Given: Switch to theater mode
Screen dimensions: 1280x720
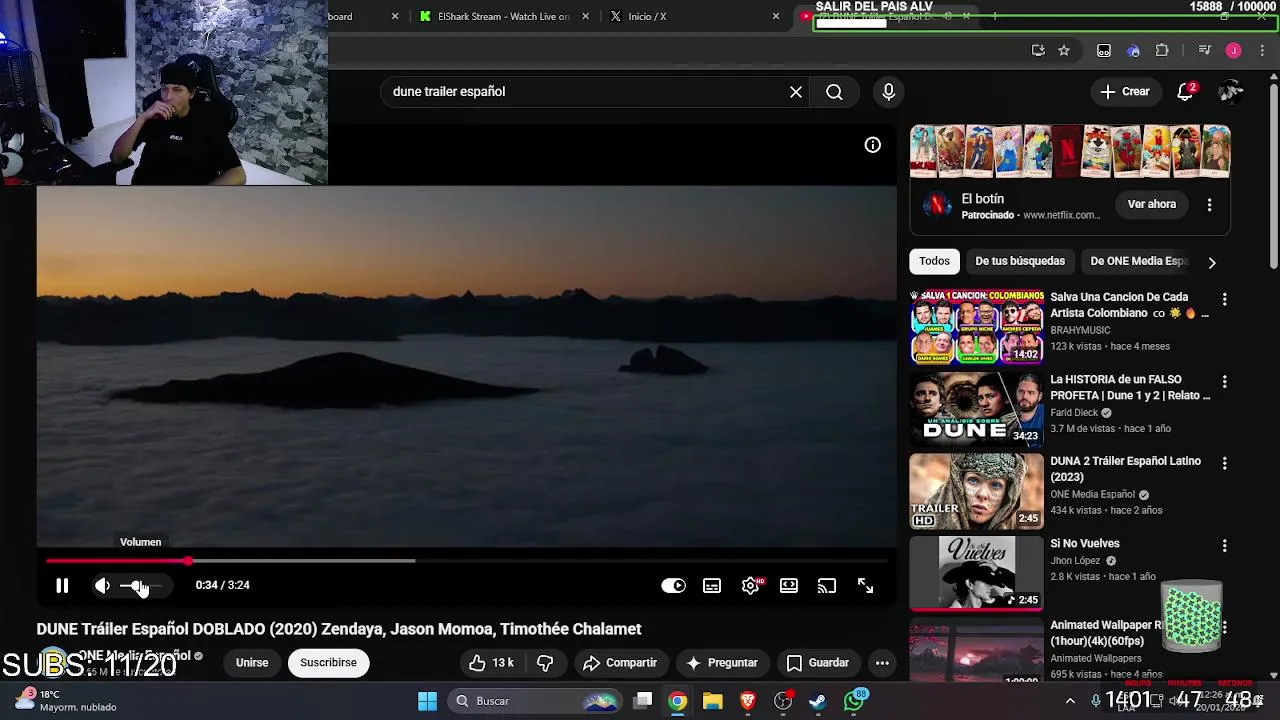Looking at the screenshot, I should point(789,586).
